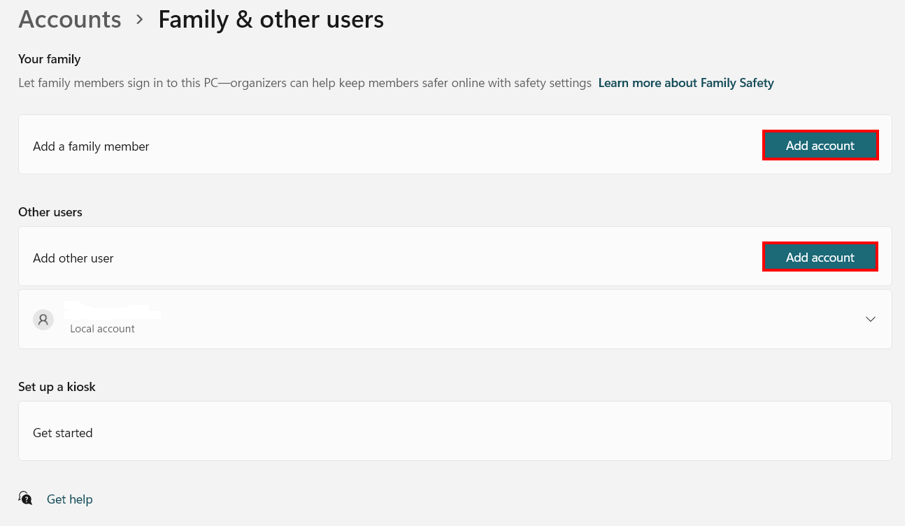Open the Get help link
The height and width of the screenshot is (526, 905).
pos(69,499)
